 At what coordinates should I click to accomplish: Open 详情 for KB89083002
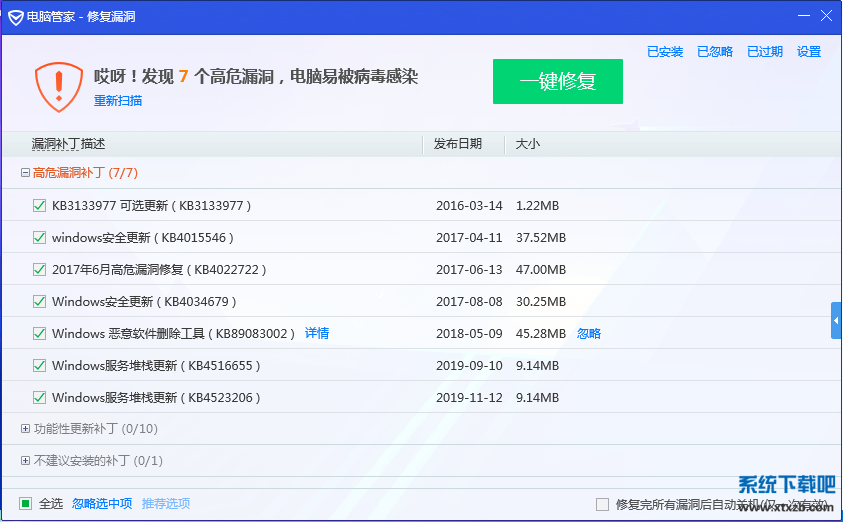(x=317, y=333)
